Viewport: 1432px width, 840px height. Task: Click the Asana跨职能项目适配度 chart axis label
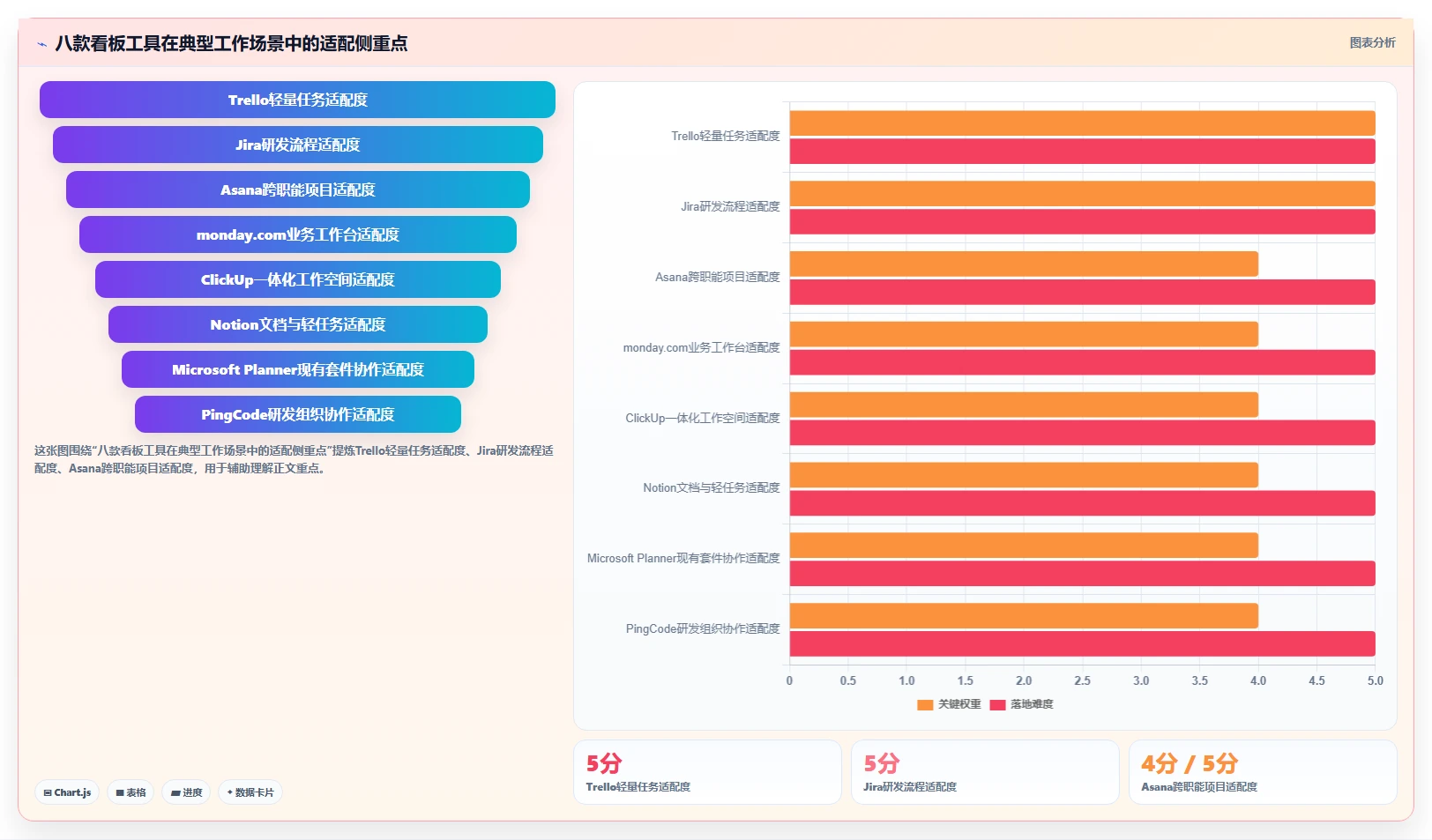(717, 278)
